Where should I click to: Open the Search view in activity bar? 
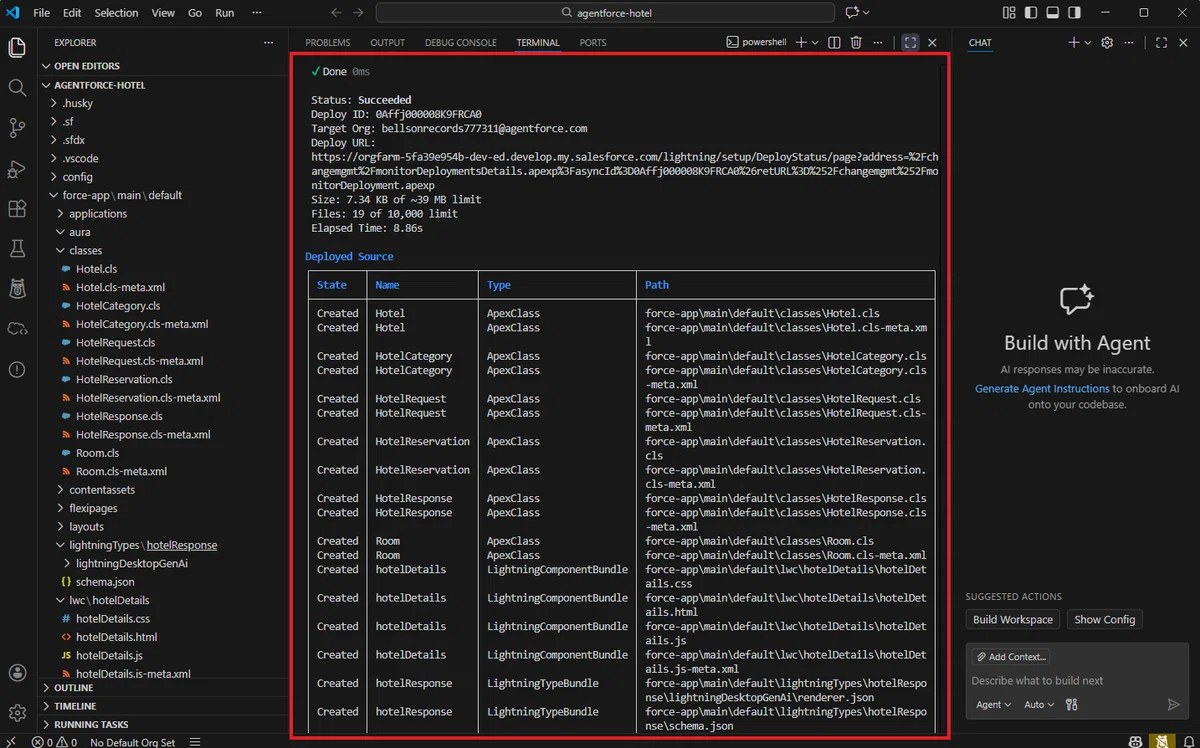point(17,88)
